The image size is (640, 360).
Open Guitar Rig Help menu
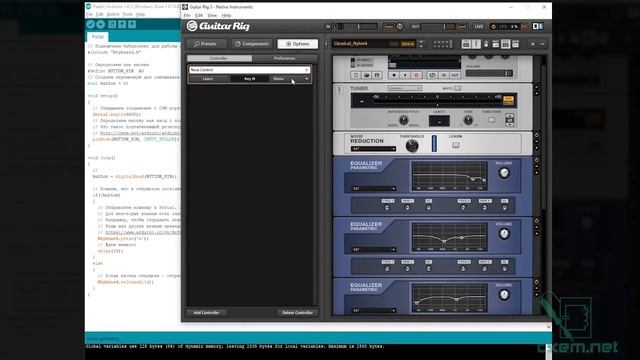[x=226, y=16]
